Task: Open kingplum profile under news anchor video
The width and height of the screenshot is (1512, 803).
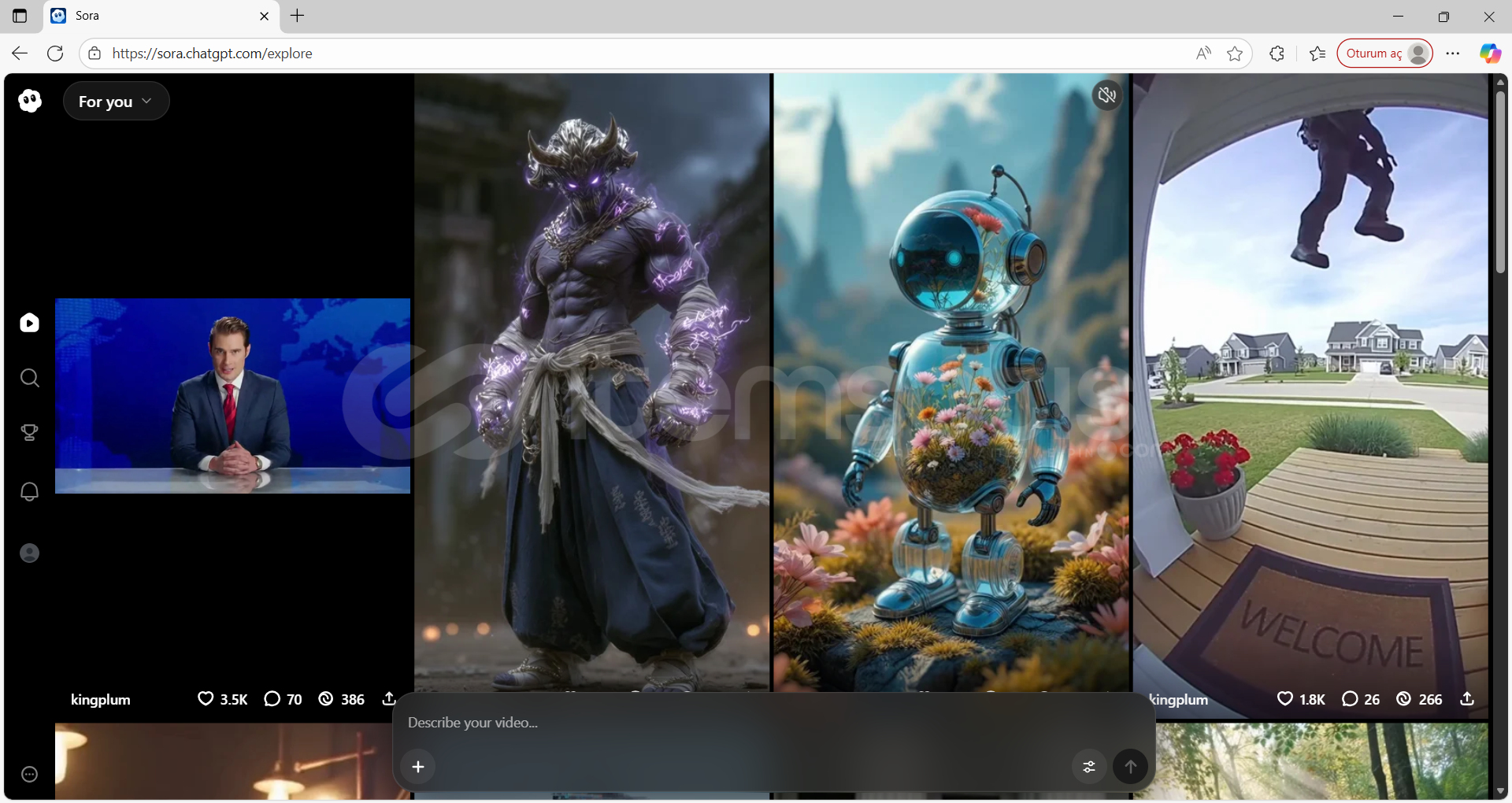Action: pyautogui.click(x=101, y=700)
